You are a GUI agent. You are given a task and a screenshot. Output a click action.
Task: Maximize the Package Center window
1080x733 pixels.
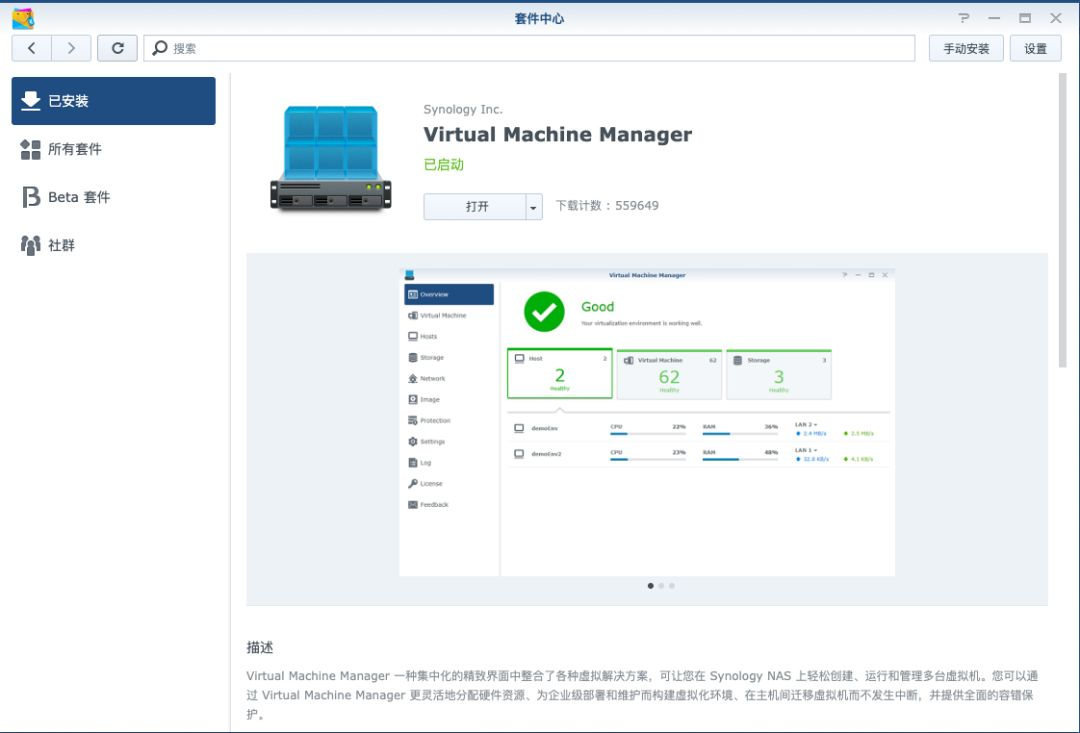point(1025,19)
